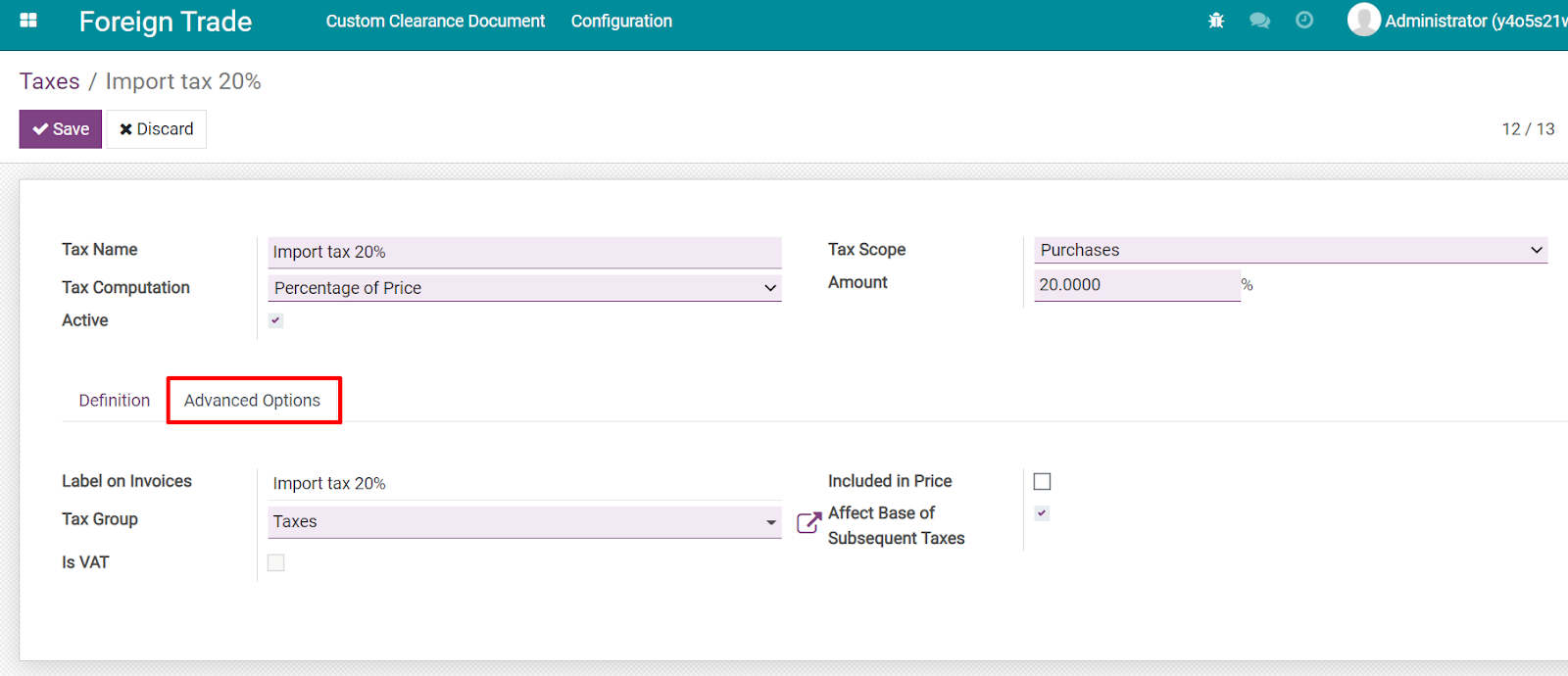Image resolution: width=1568 pixels, height=676 pixels.
Task: Check the Is VAT checkbox
Action: point(276,562)
